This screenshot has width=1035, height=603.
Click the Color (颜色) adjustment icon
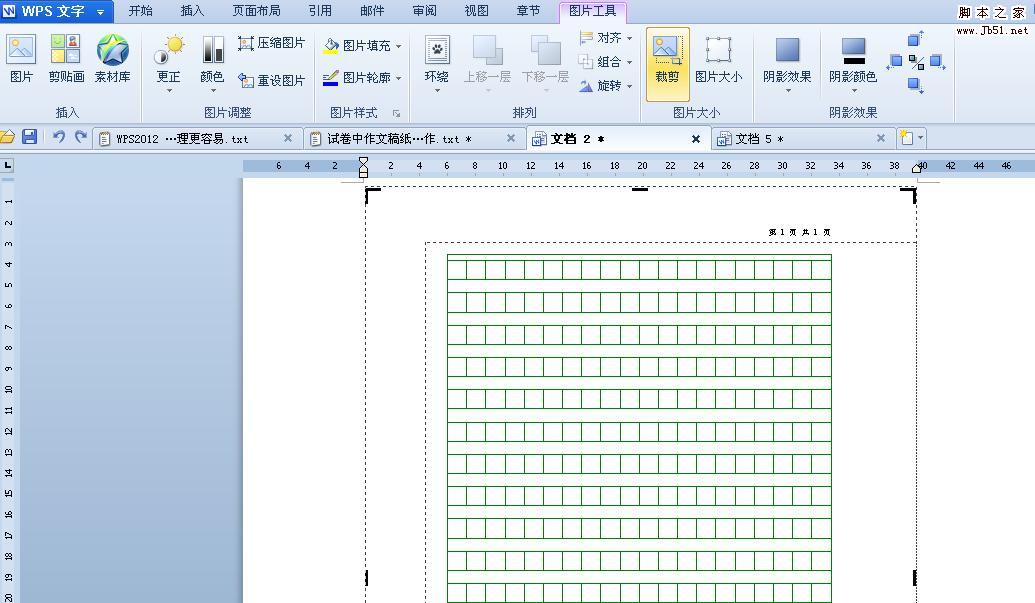[213, 50]
